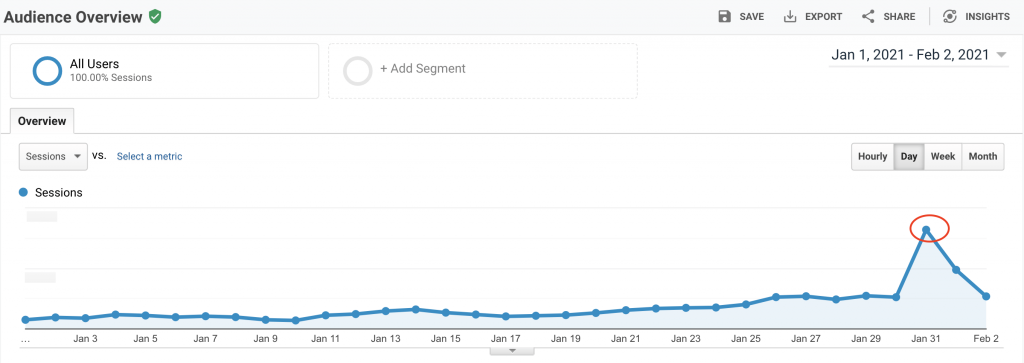Switch graph to Month view

(983, 157)
